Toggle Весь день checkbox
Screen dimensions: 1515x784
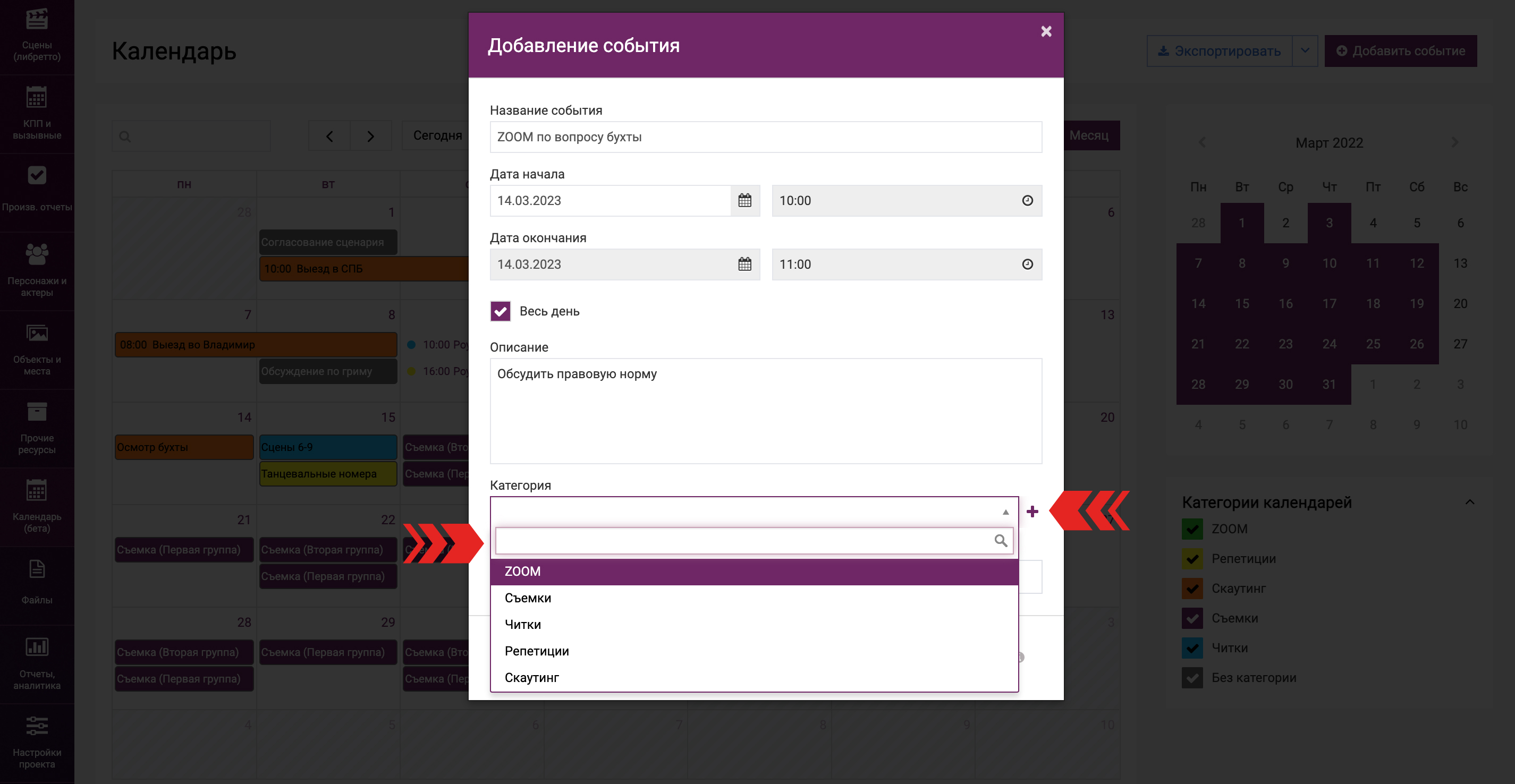501,311
